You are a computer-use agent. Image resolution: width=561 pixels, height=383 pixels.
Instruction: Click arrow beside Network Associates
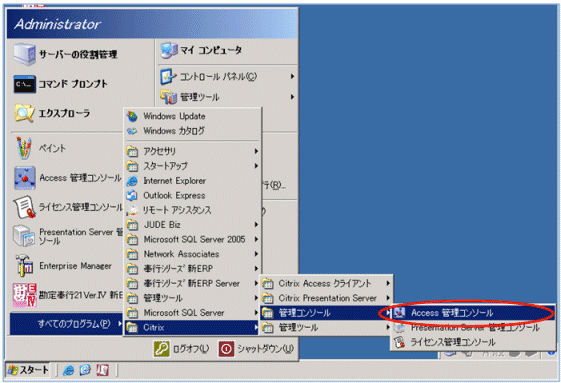[256, 254]
